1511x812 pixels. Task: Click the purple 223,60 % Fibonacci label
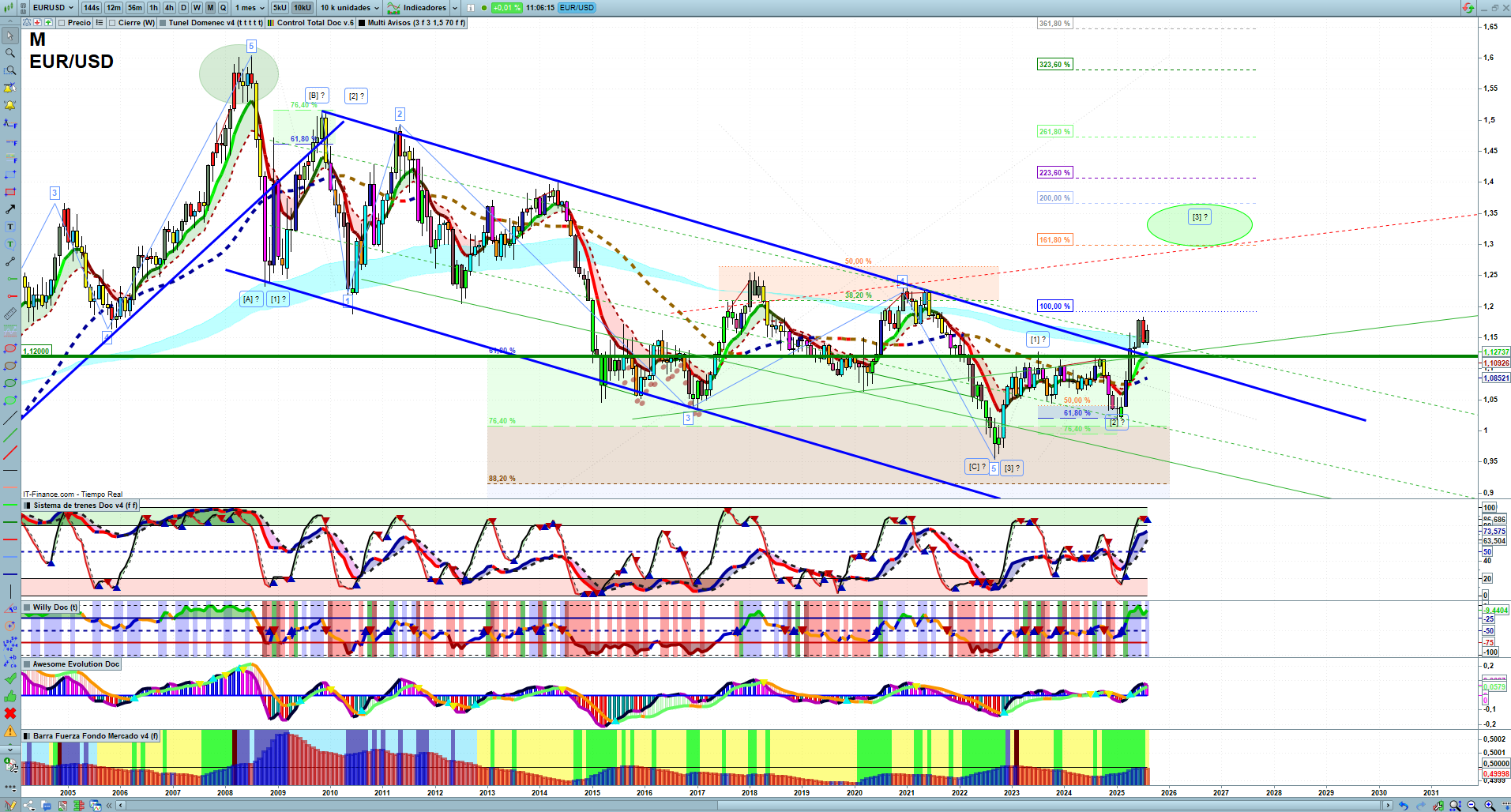(1054, 173)
